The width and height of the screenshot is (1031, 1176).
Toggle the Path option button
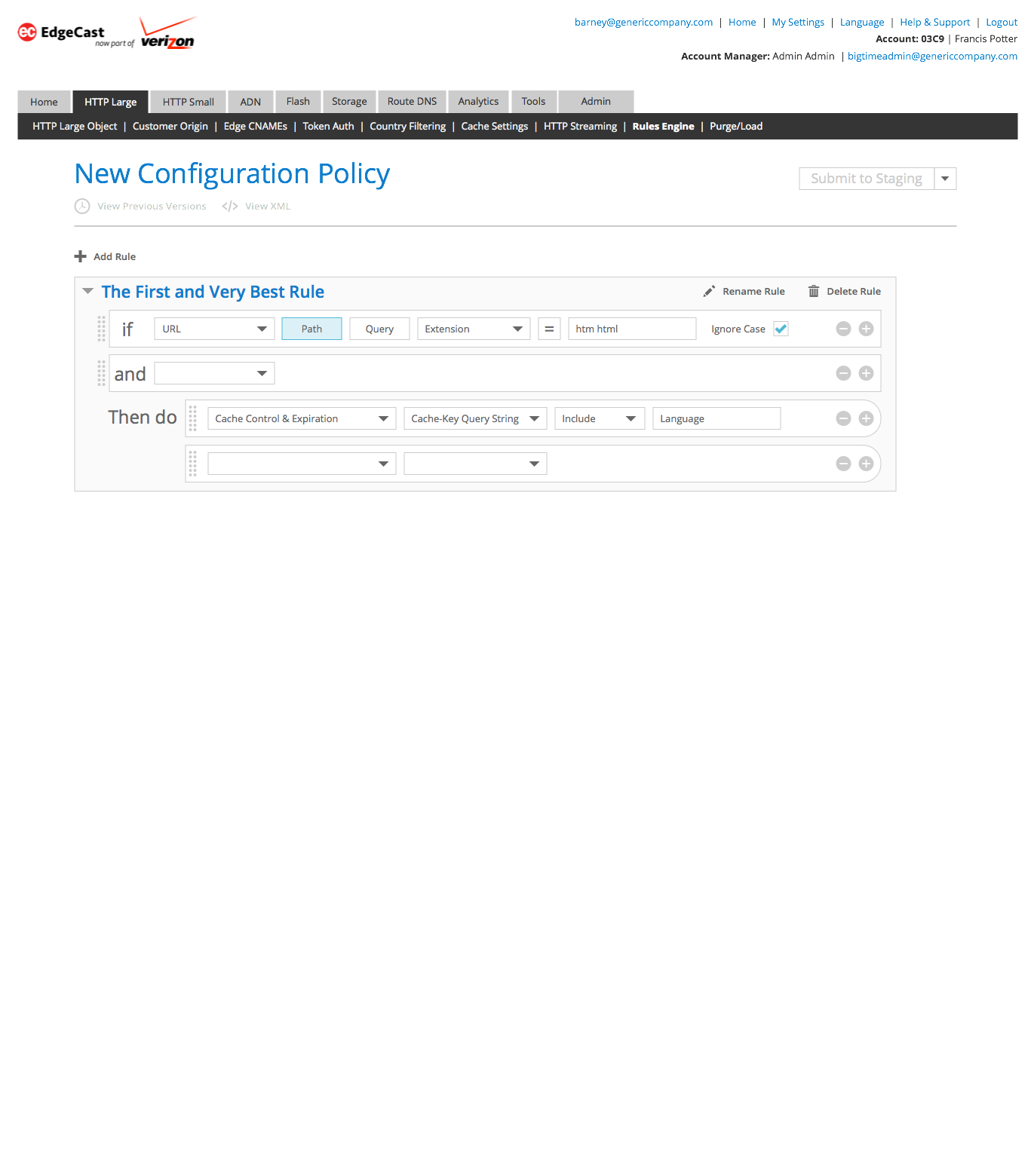click(x=311, y=329)
